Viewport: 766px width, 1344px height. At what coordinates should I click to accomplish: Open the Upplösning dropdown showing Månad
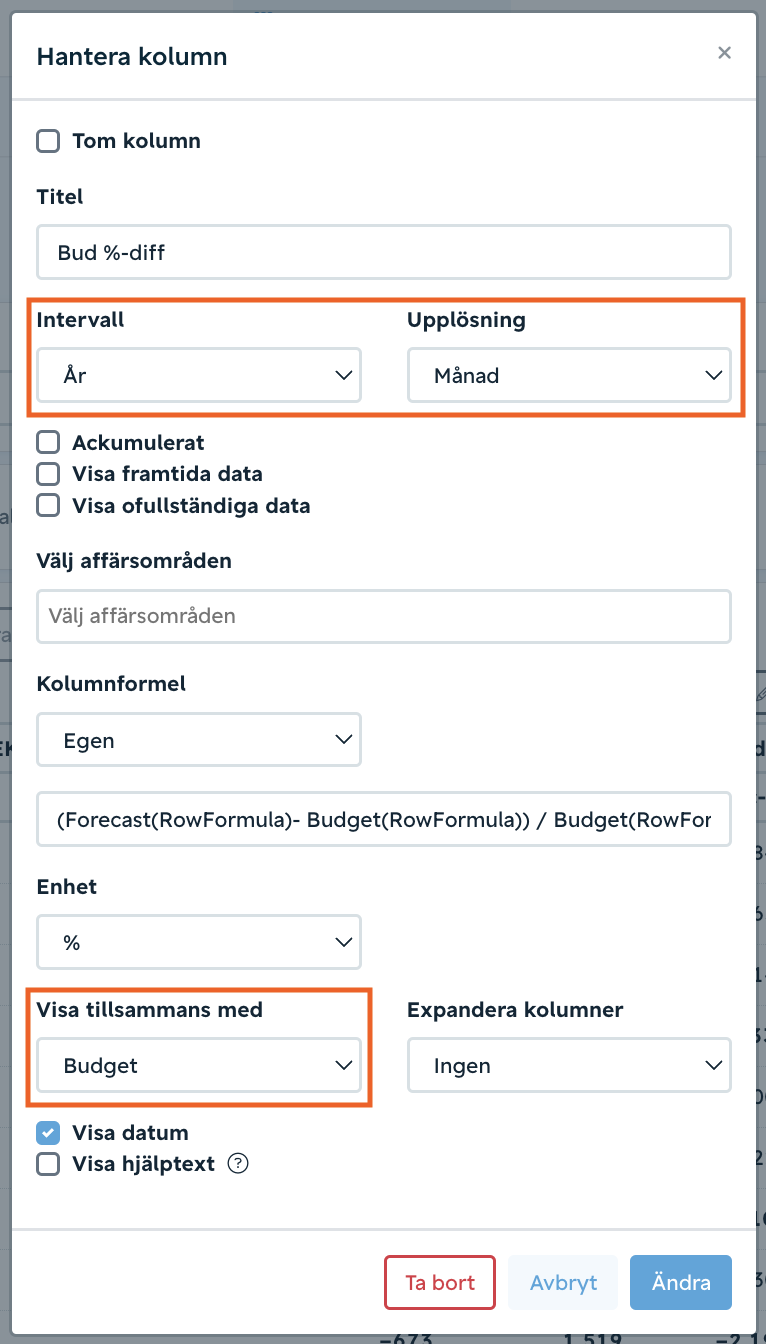pos(569,376)
